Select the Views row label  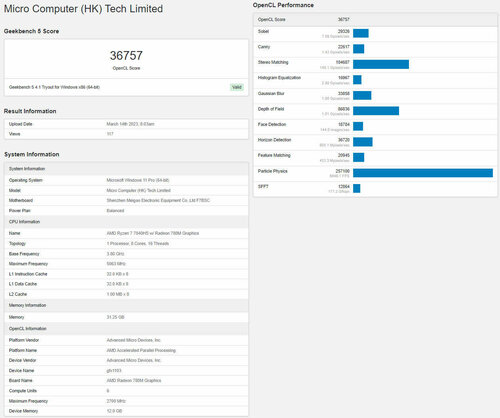[15, 134]
